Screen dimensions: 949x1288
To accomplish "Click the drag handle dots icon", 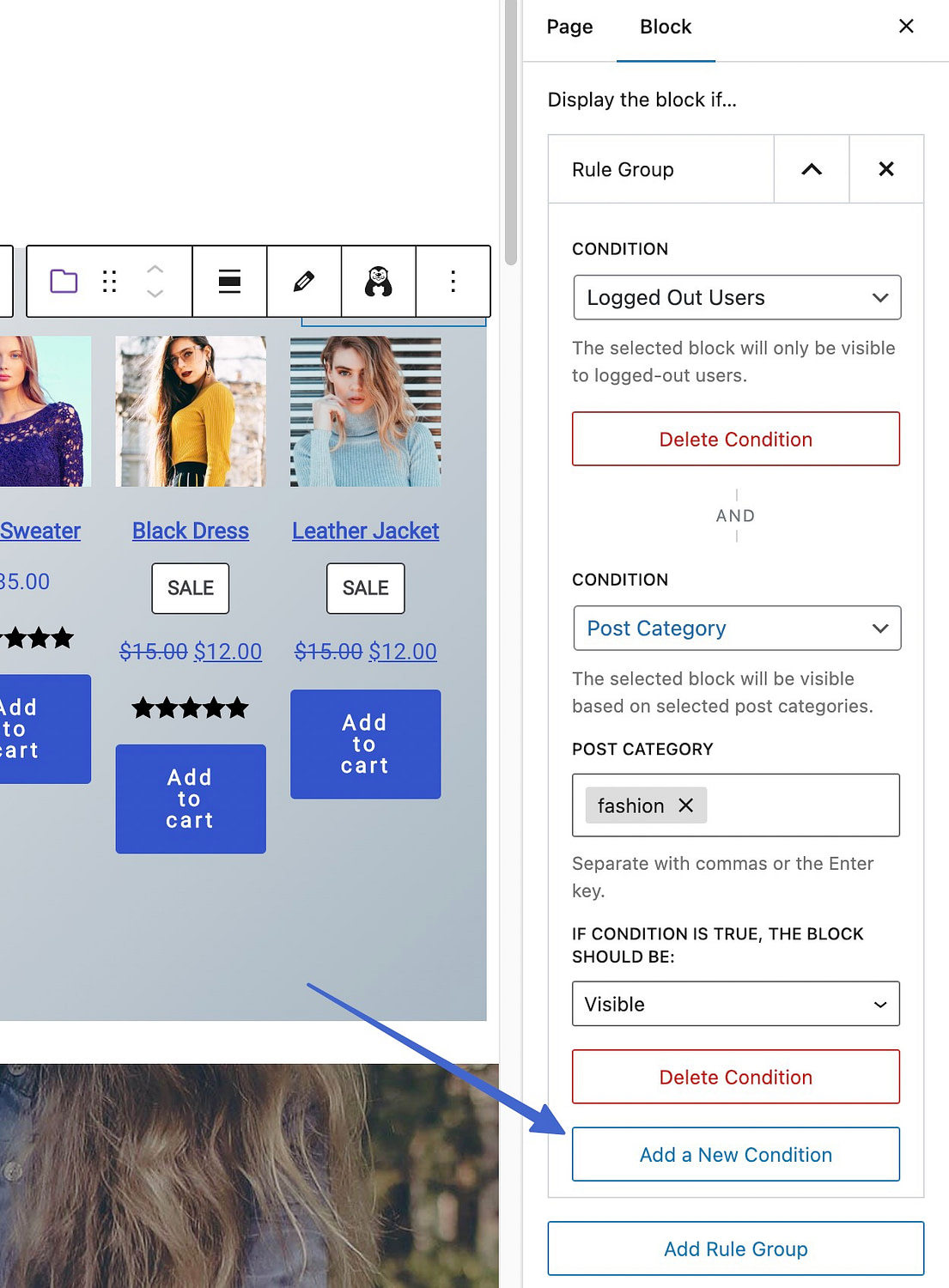I will 109,281.
